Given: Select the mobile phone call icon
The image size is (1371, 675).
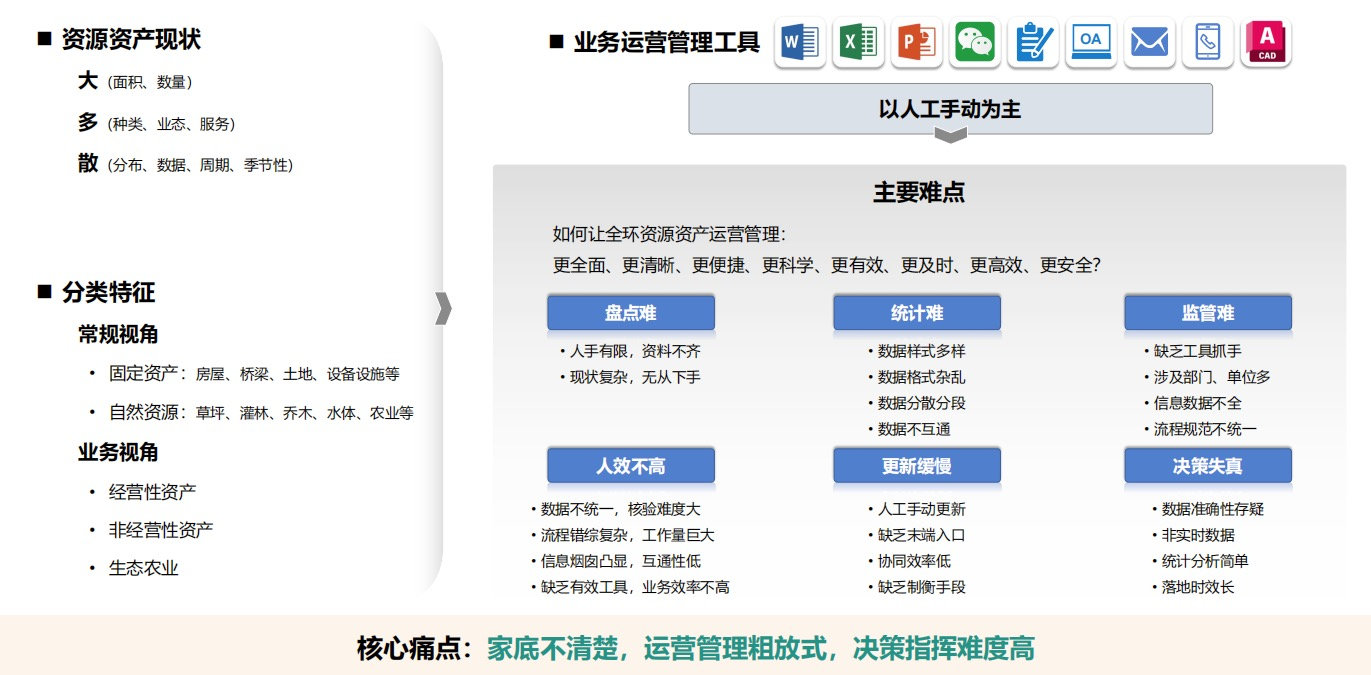Looking at the screenshot, I should point(1207,42).
